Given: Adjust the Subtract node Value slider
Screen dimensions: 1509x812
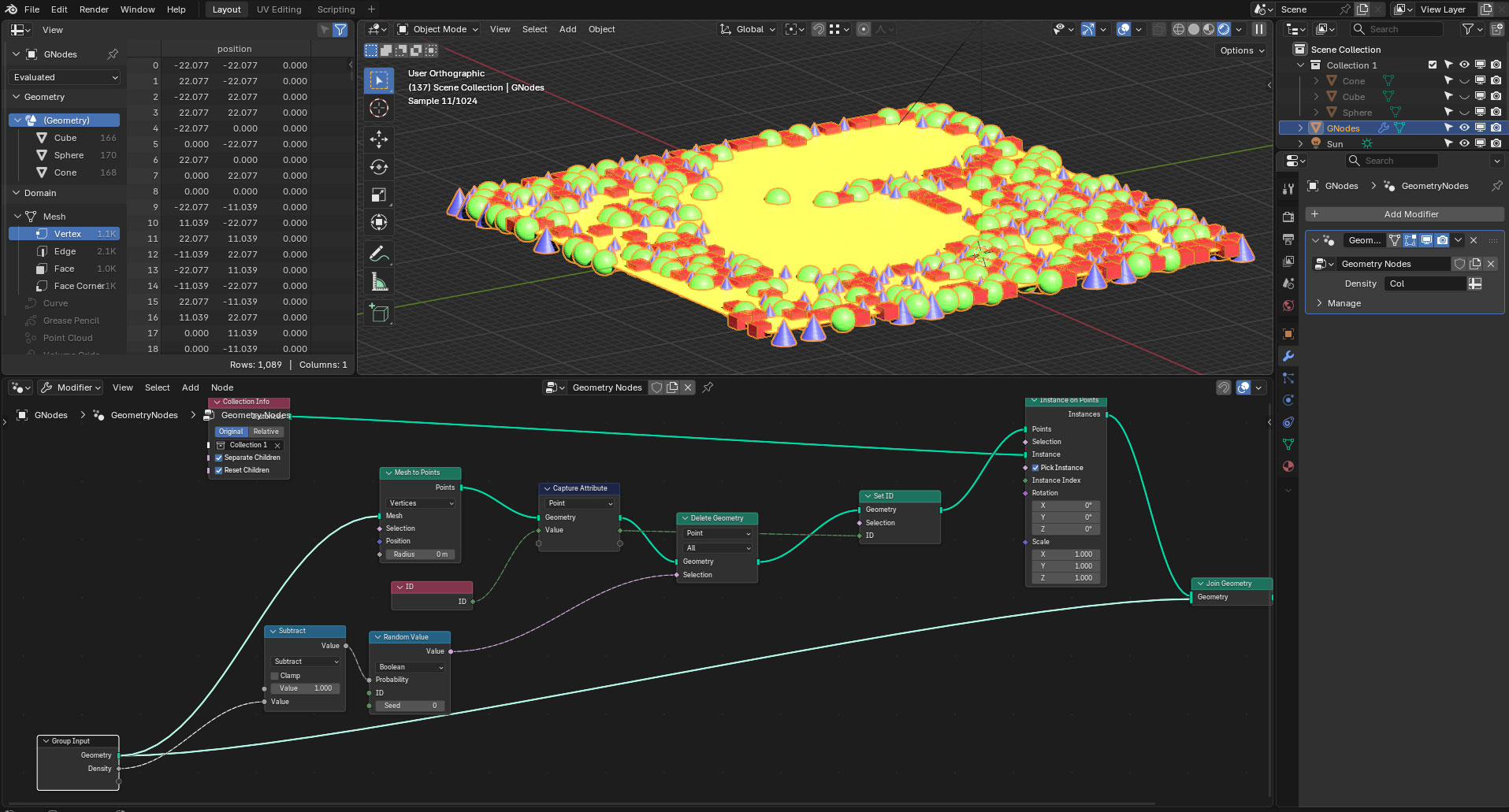Looking at the screenshot, I should (x=306, y=688).
